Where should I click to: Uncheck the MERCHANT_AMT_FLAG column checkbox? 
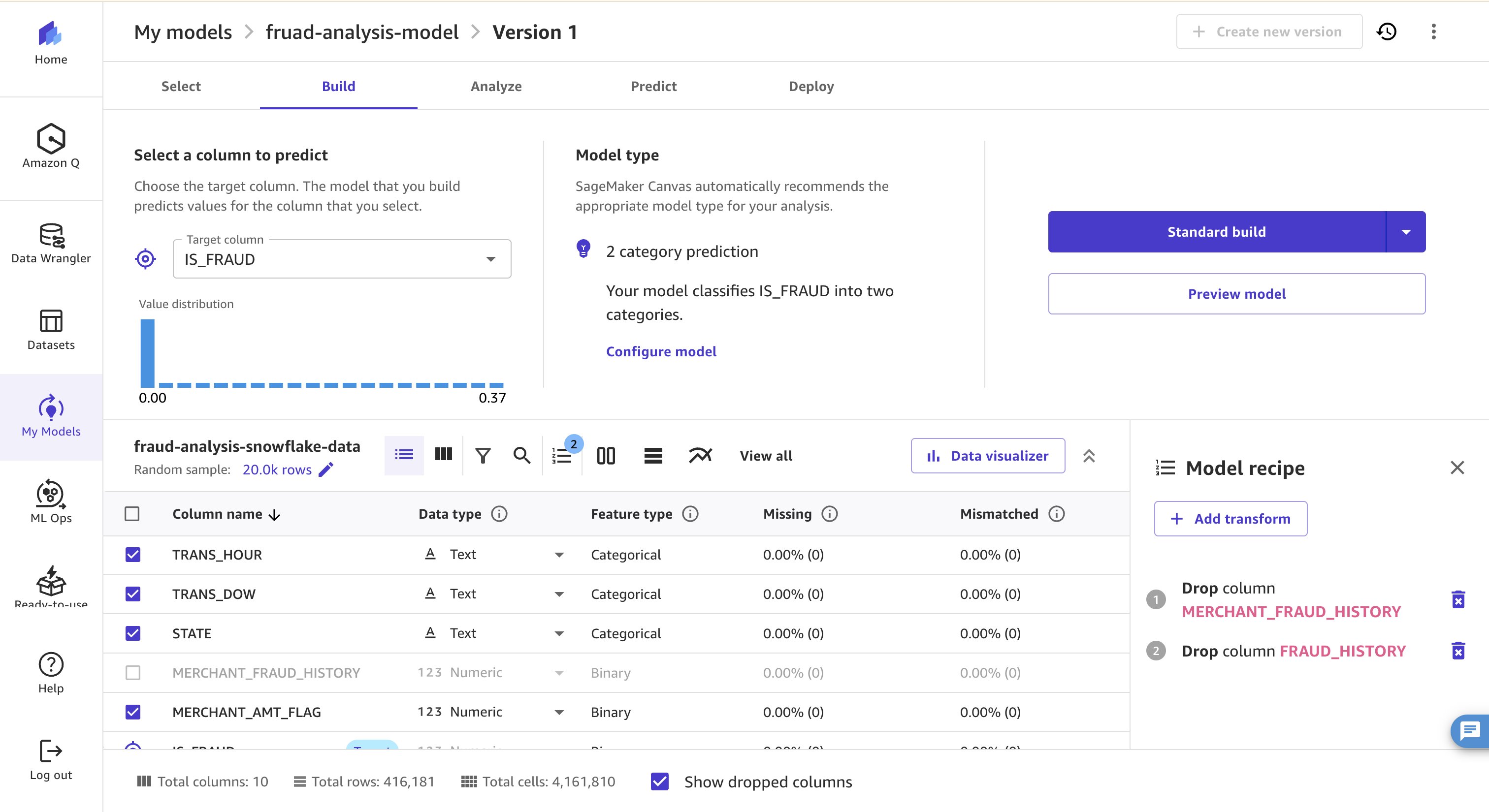click(133, 712)
